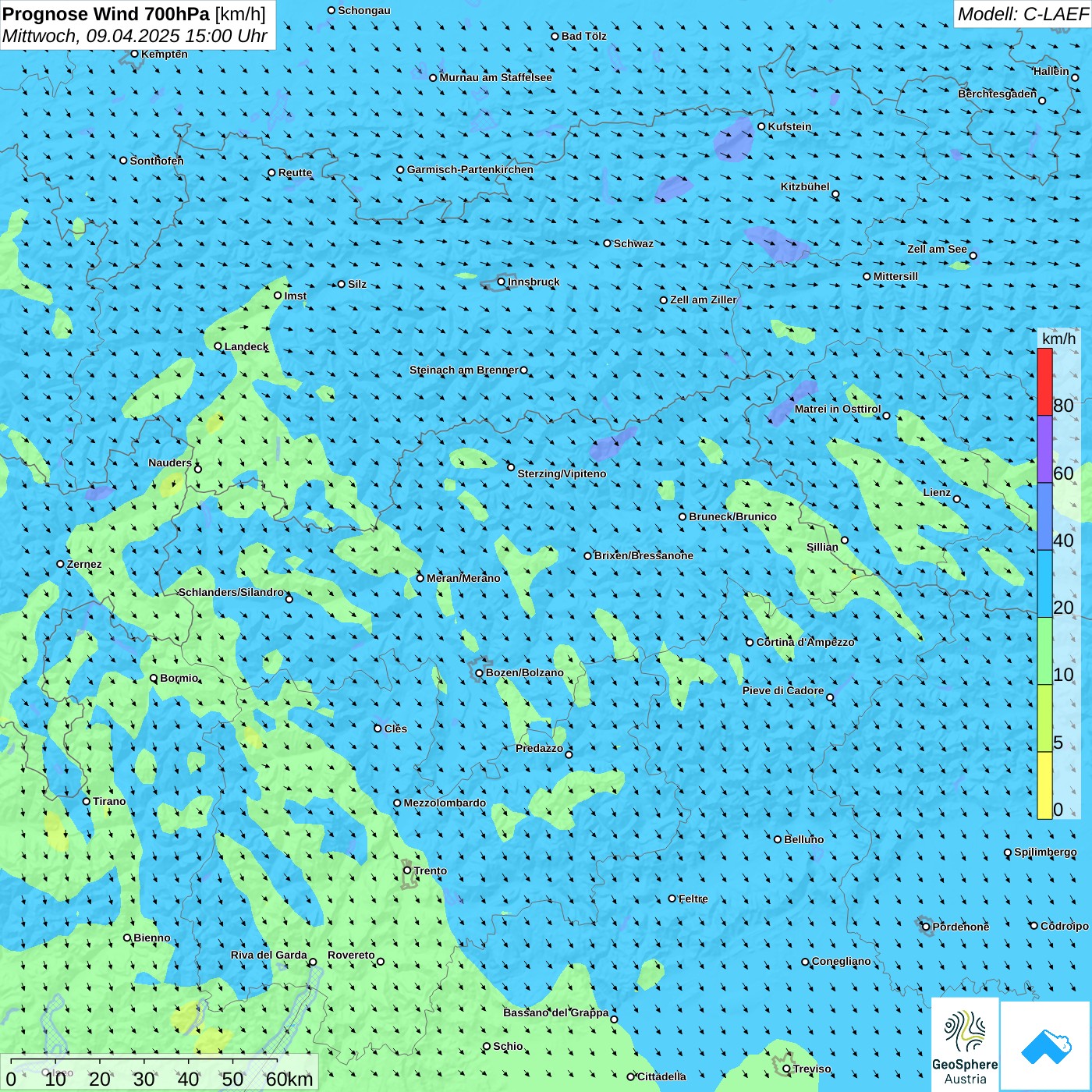
Task: Click the Brixen/Bressanone label
Action: point(643,555)
